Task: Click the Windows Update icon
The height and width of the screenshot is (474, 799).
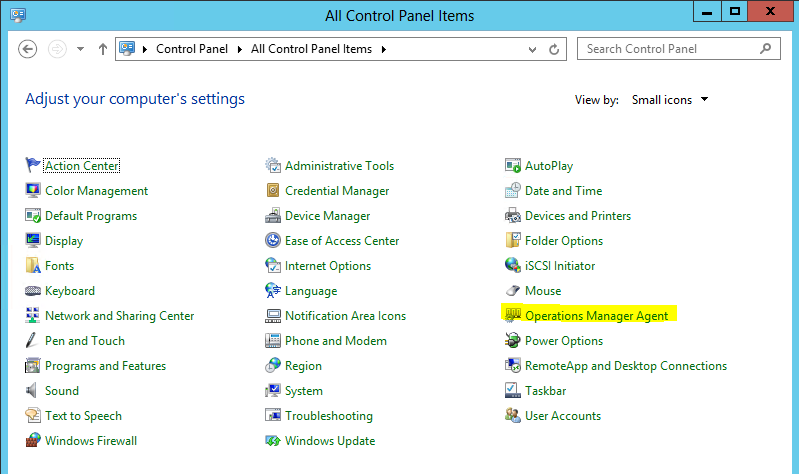Action: (273, 441)
